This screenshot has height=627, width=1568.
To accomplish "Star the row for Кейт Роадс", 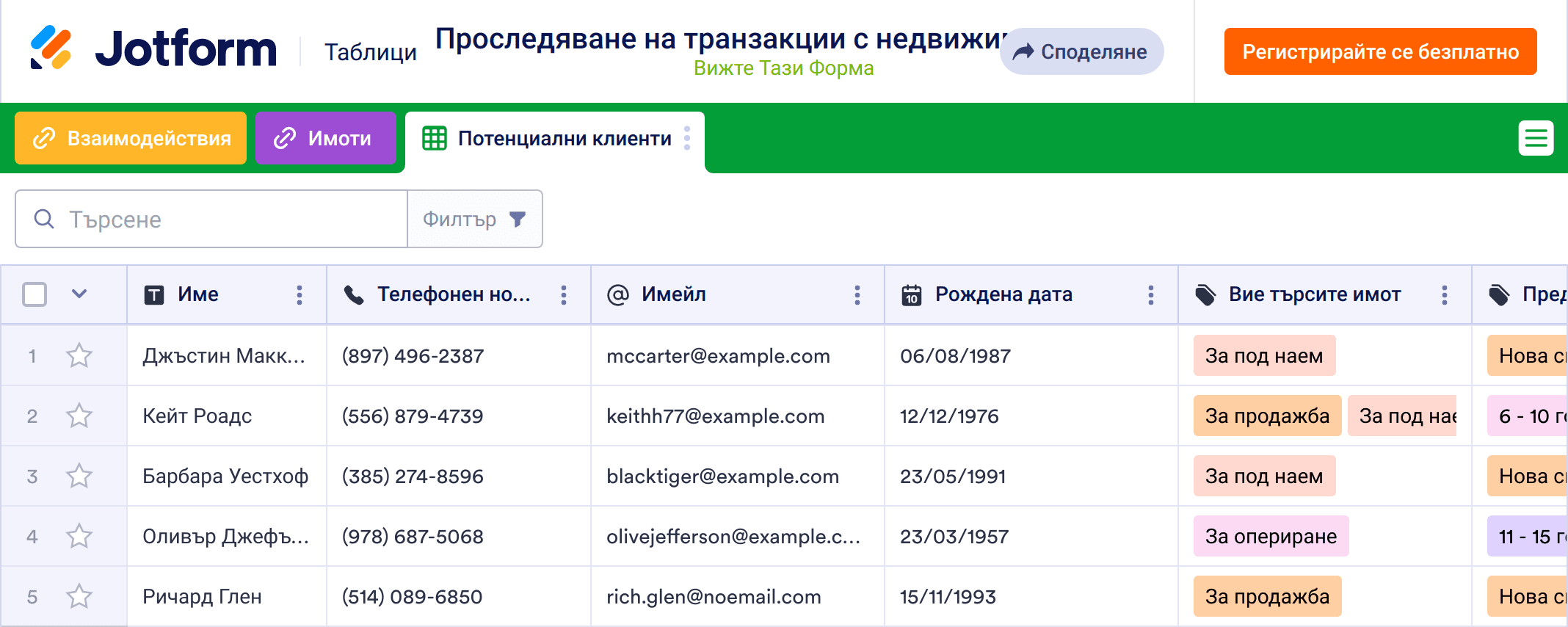I will tap(79, 416).
